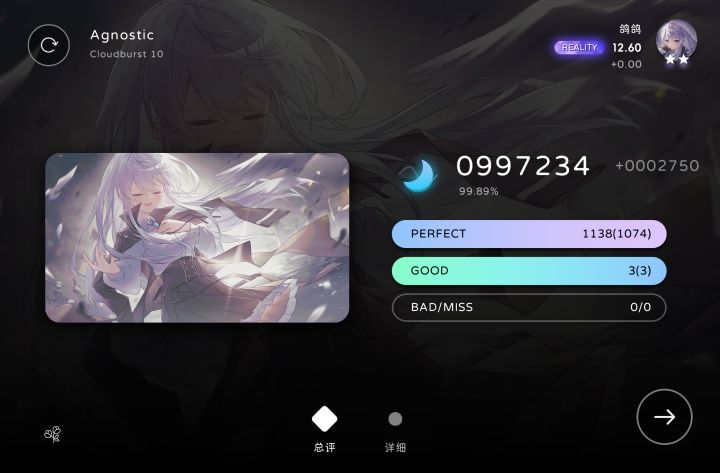
Task: Click the score 0997234
Action: click(x=523, y=165)
